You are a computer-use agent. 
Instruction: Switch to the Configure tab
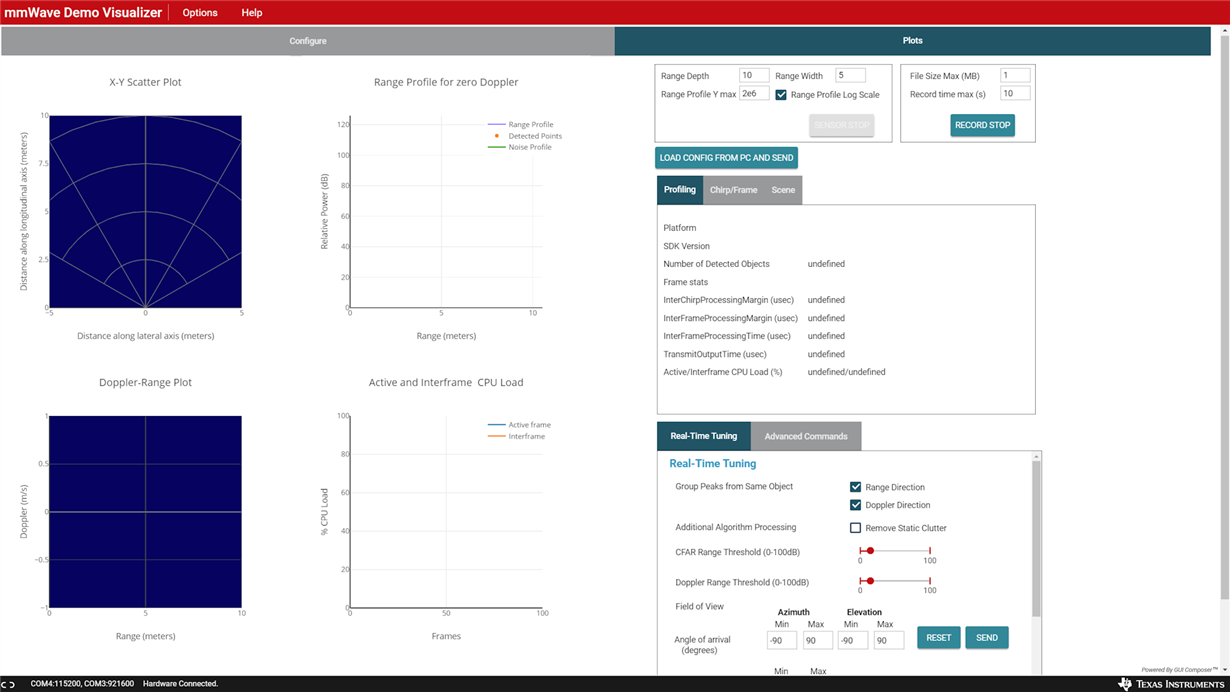point(308,41)
